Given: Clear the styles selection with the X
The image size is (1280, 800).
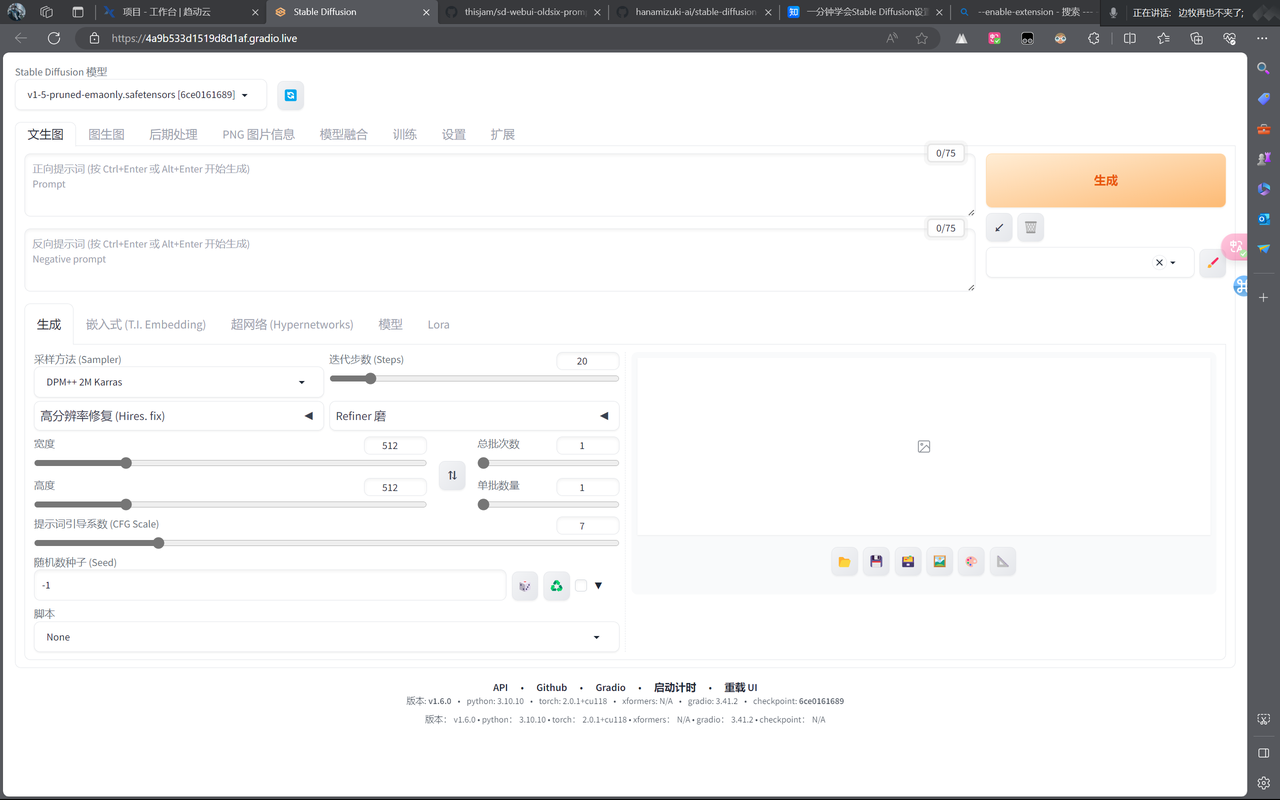Looking at the screenshot, I should pos(1159,263).
